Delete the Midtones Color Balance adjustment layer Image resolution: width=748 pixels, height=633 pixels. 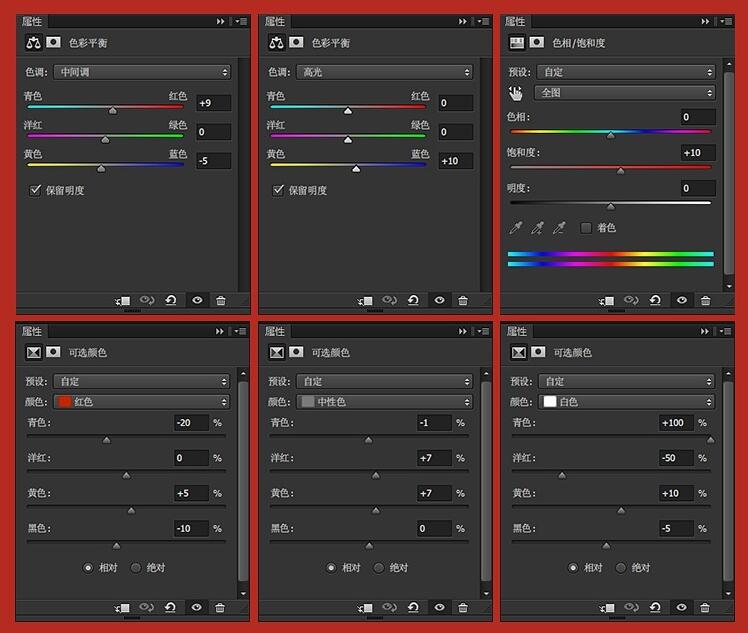click(221, 301)
